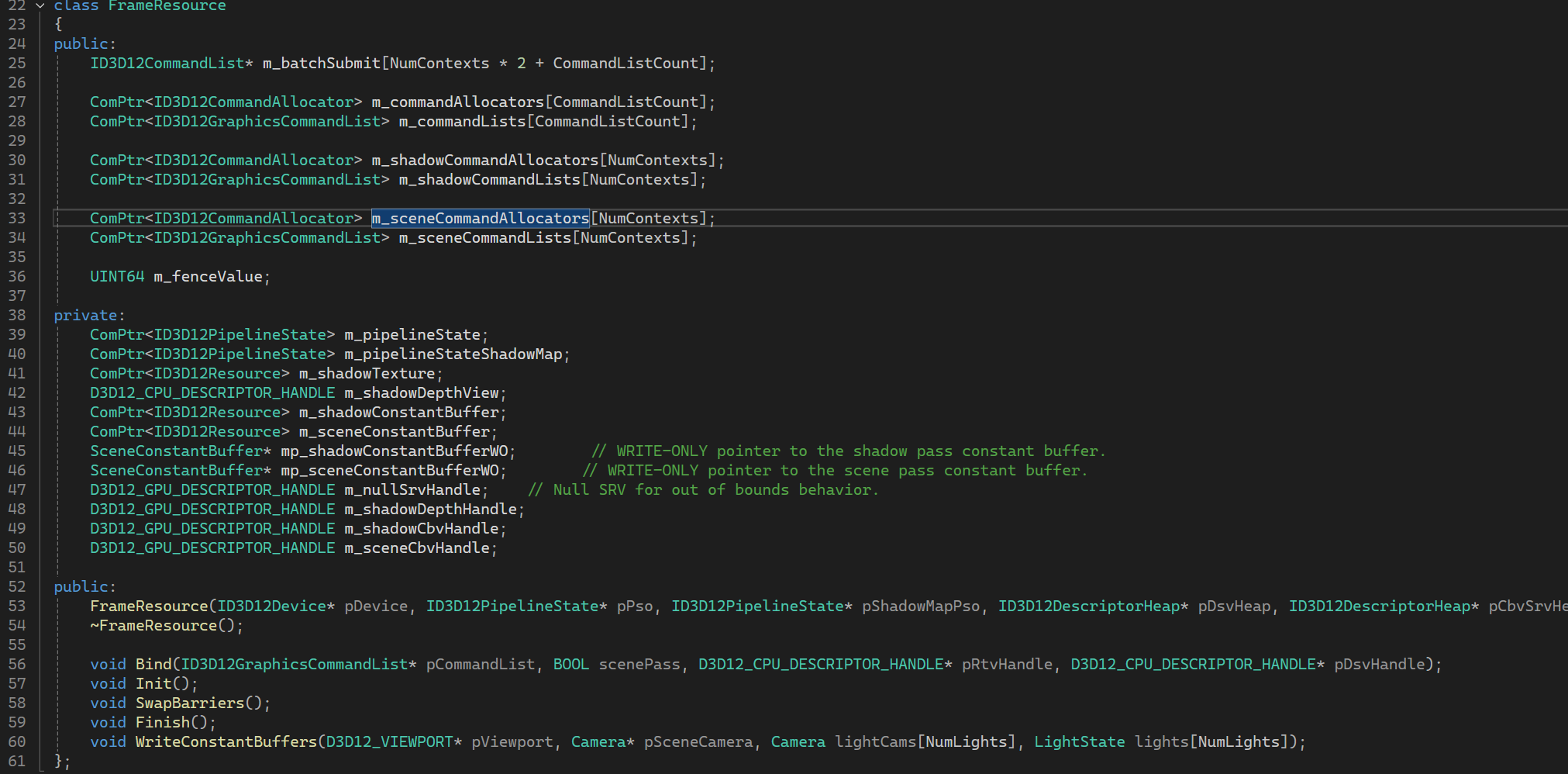Screen dimensions: 1568x774
Task: Click the ~FrameResource destructor declaration
Action: (167, 625)
